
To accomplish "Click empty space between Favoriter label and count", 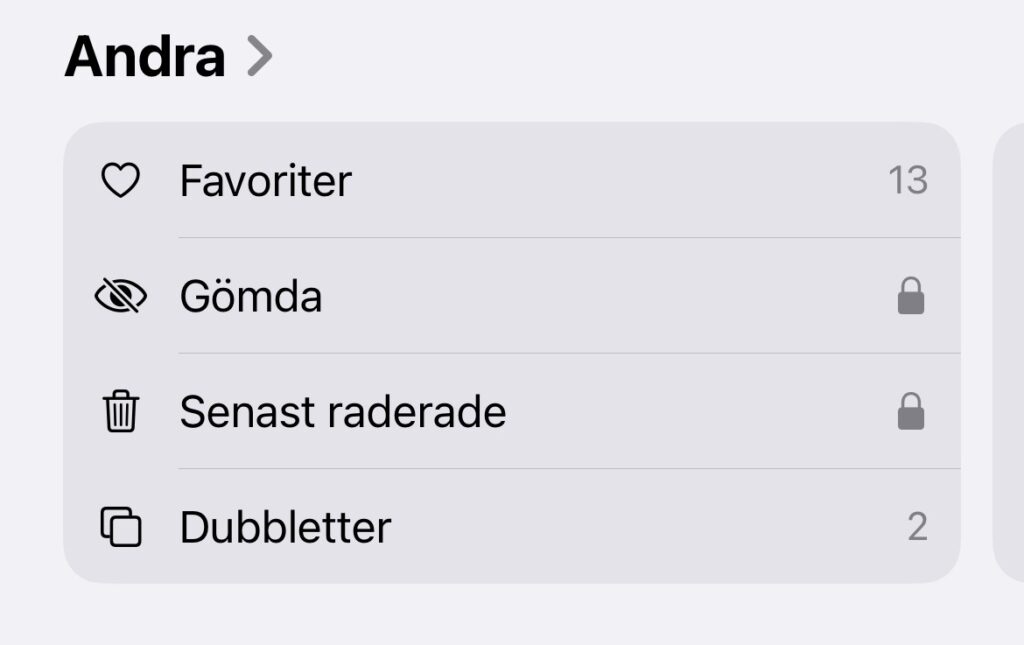I will point(620,181).
